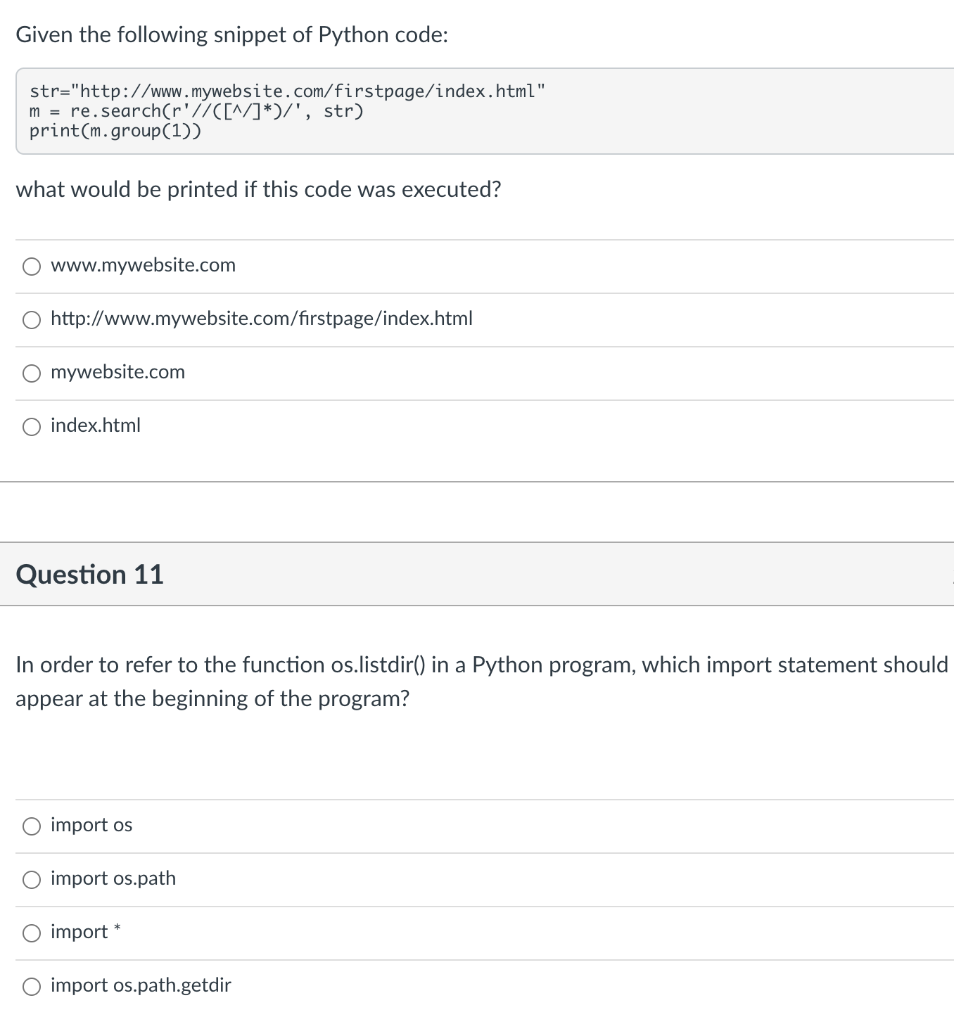Viewport: 954px width, 1024px height.
Task: Select the radio button for www.mywebsite.com
Action: (x=33, y=266)
